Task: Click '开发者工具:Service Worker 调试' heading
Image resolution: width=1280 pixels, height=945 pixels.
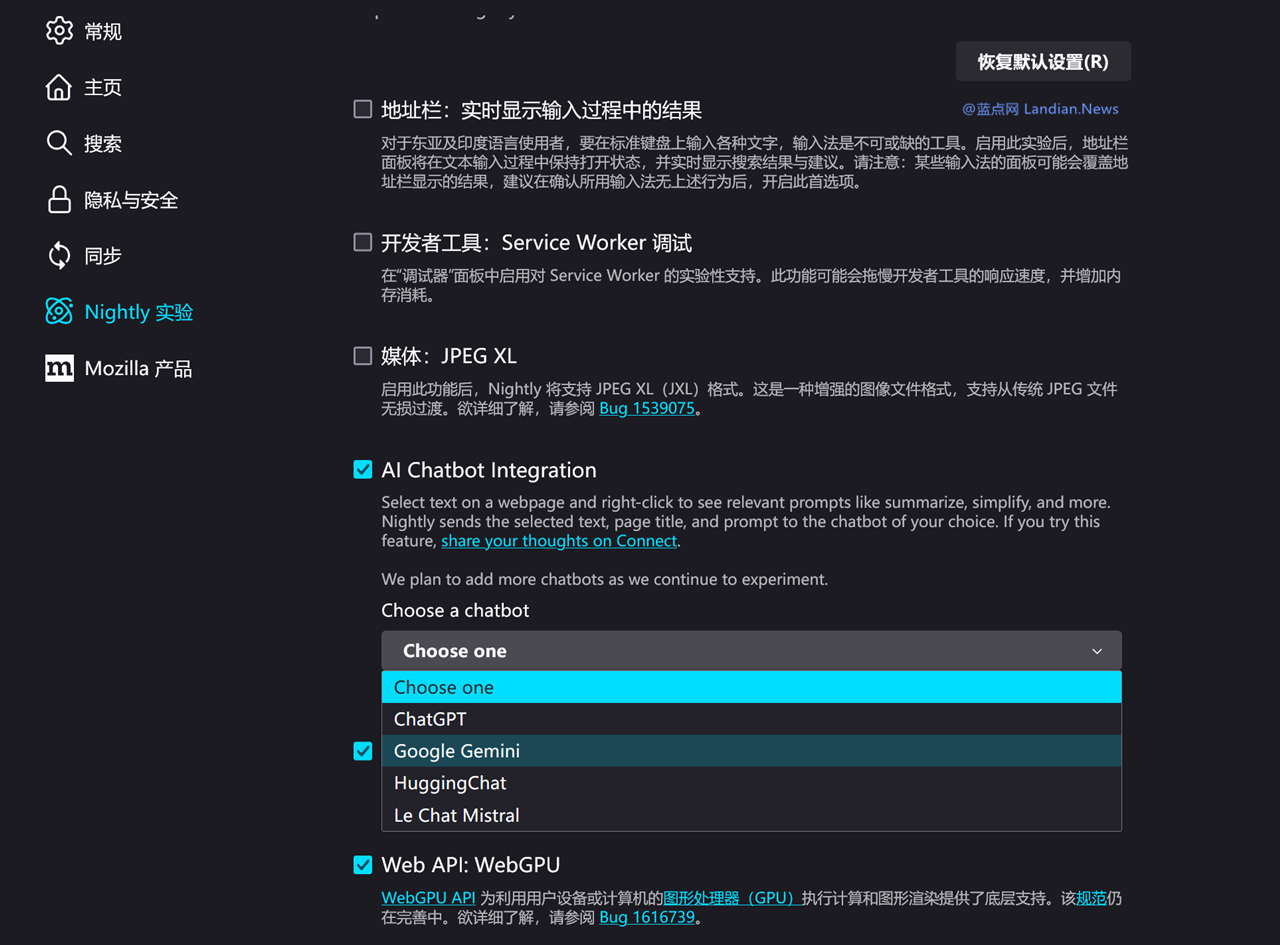Action: [x=537, y=243]
